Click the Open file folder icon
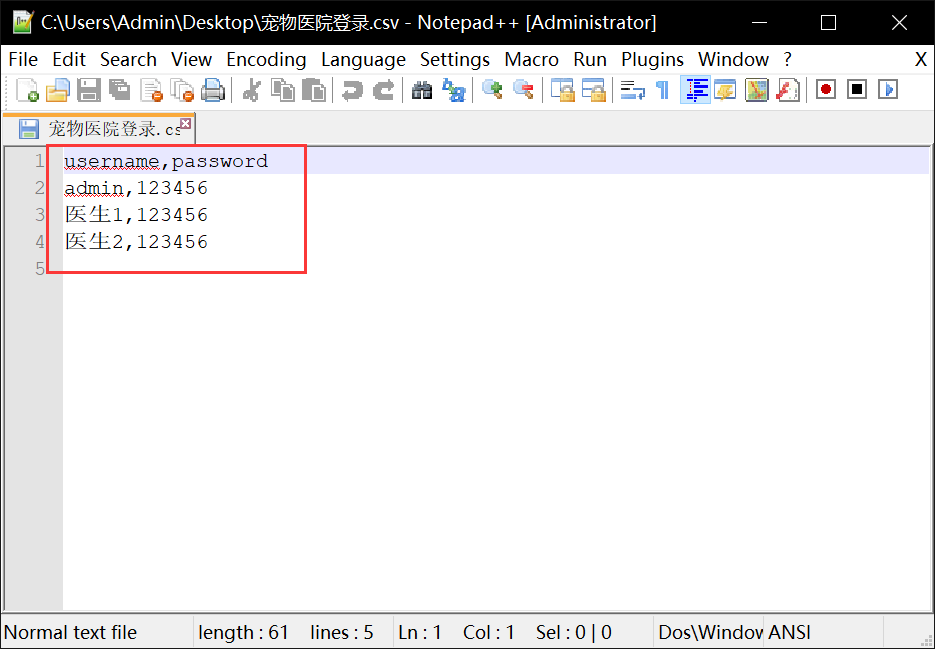Screen dimensions: 935x649 point(57,90)
